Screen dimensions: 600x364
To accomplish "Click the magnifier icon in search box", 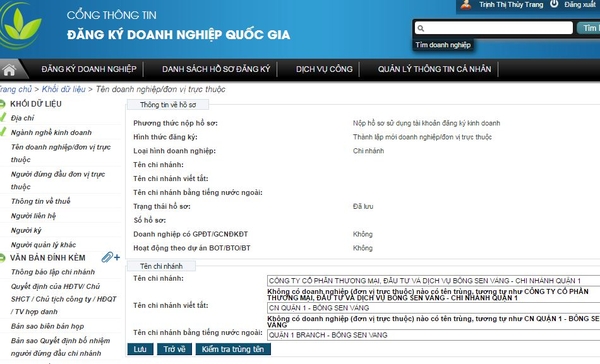I will point(421,28).
